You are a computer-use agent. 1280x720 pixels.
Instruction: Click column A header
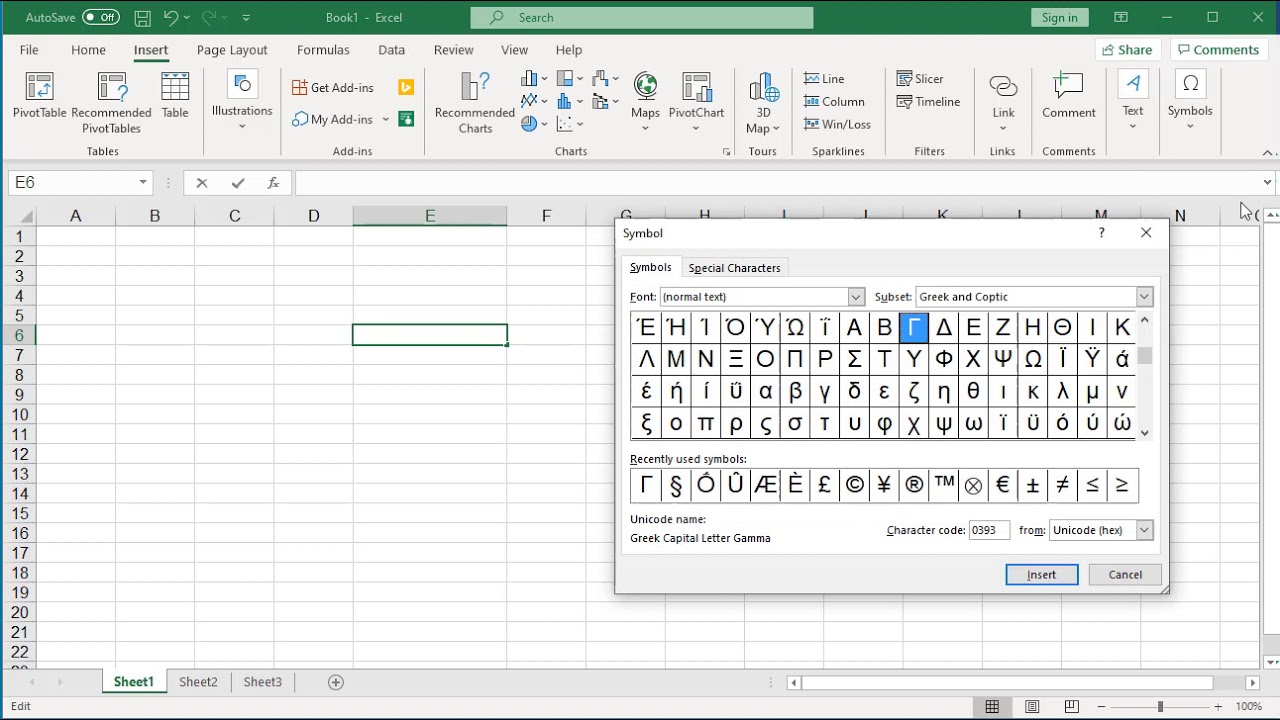tap(75, 216)
